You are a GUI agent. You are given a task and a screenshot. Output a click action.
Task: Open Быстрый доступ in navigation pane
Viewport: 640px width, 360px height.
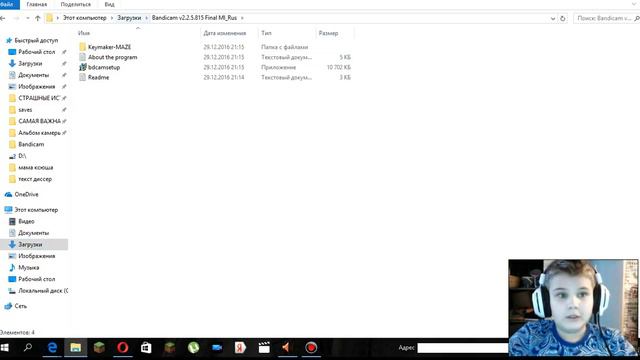36,40
